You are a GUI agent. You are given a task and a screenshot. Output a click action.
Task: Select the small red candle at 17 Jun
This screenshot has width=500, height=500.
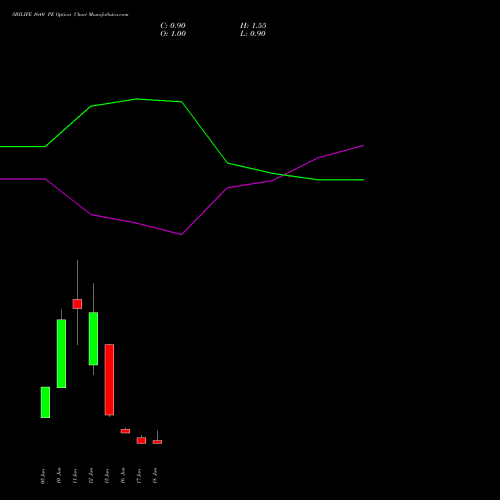pyautogui.click(x=141, y=440)
